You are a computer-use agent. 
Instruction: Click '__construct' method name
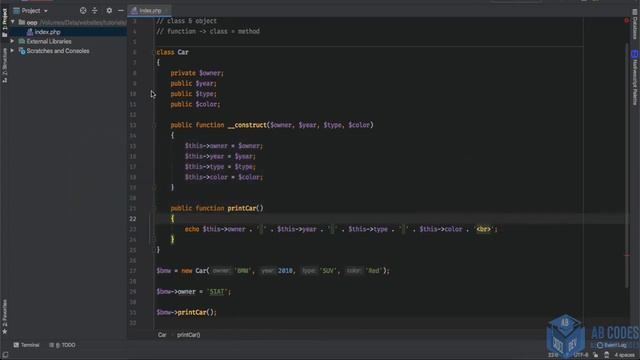tap(247, 125)
